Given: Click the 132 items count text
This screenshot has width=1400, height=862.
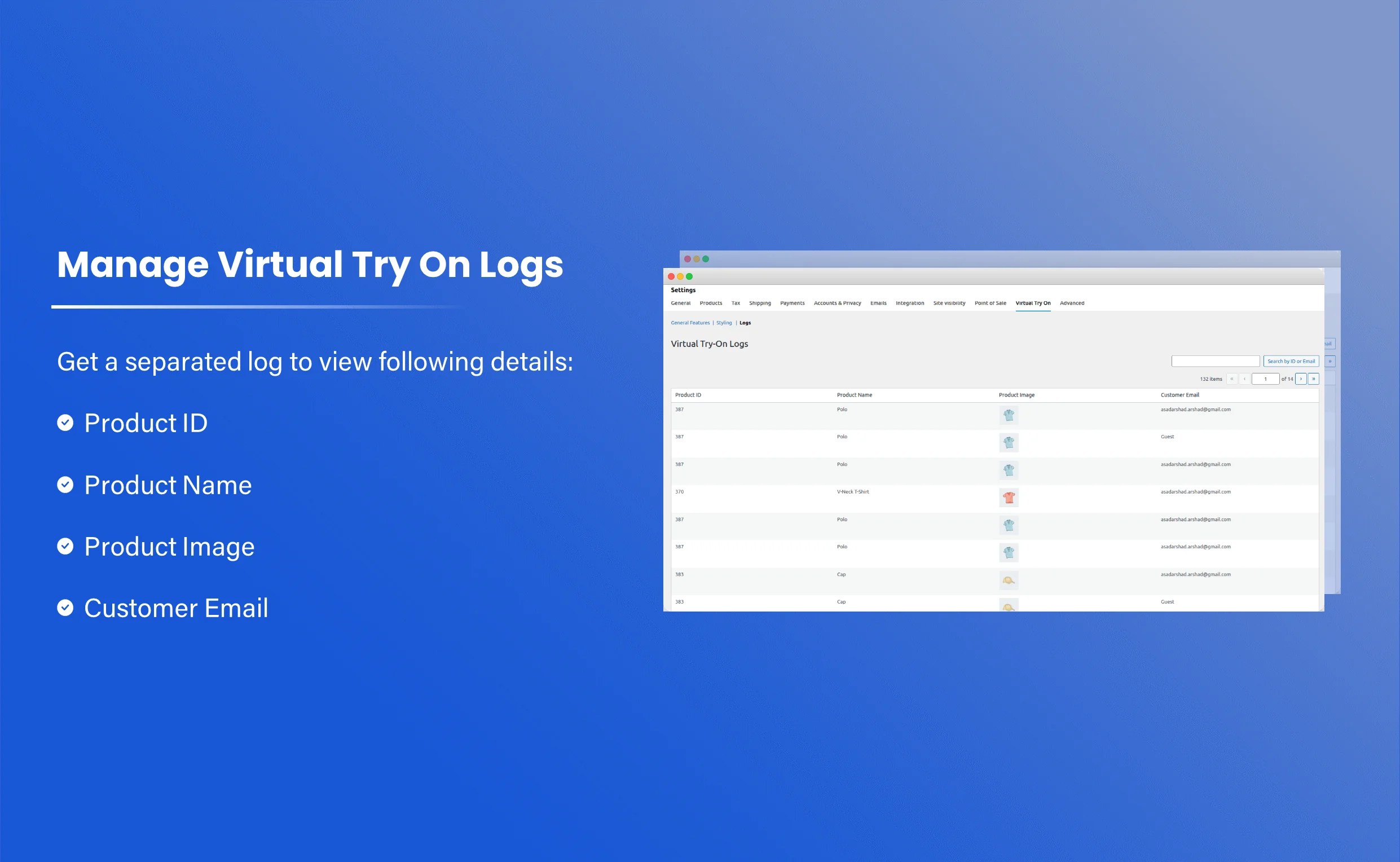Looking at the screenshot, I should click(x=1210, y=379).
